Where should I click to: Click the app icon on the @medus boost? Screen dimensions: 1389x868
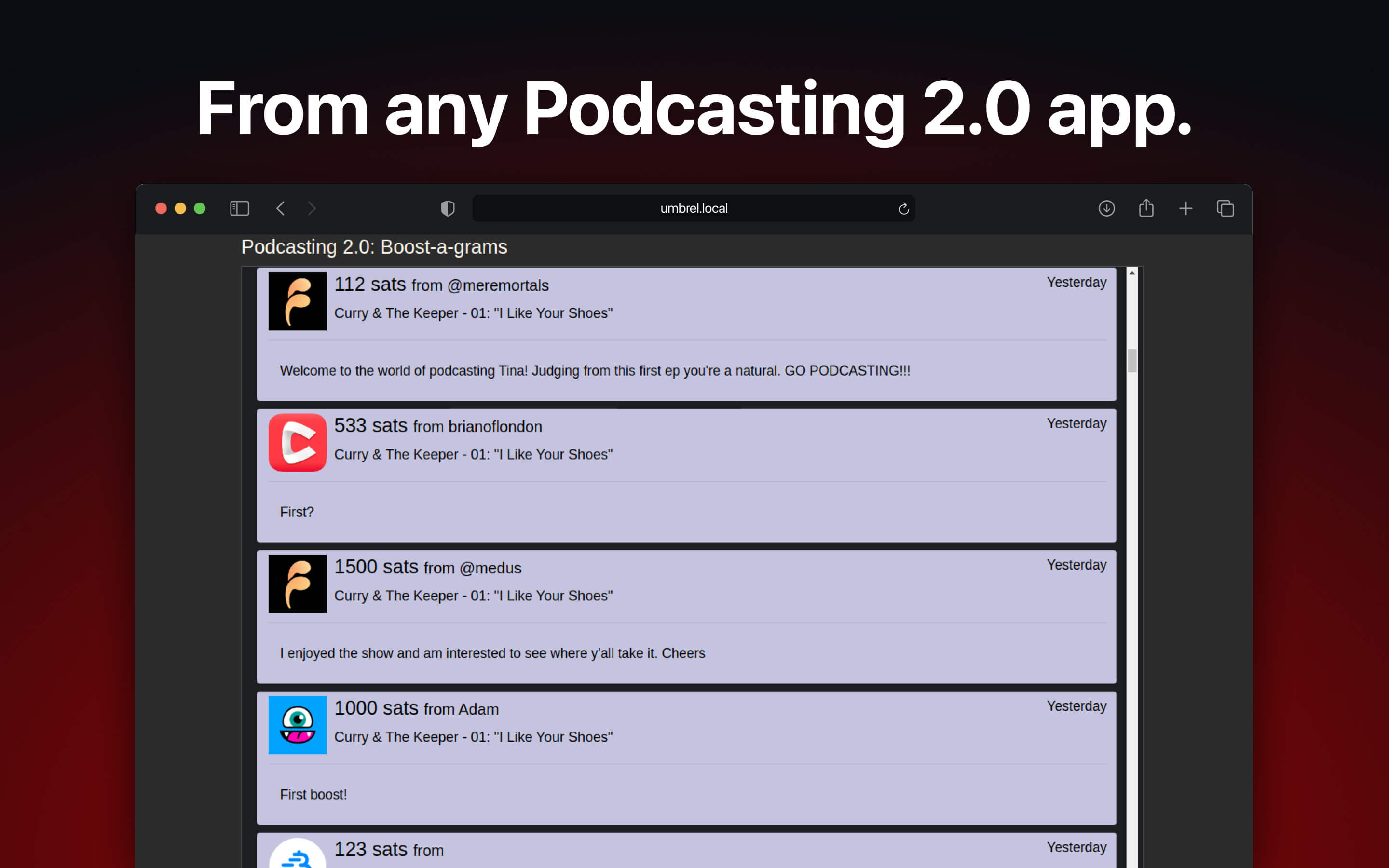pos(297,584)
